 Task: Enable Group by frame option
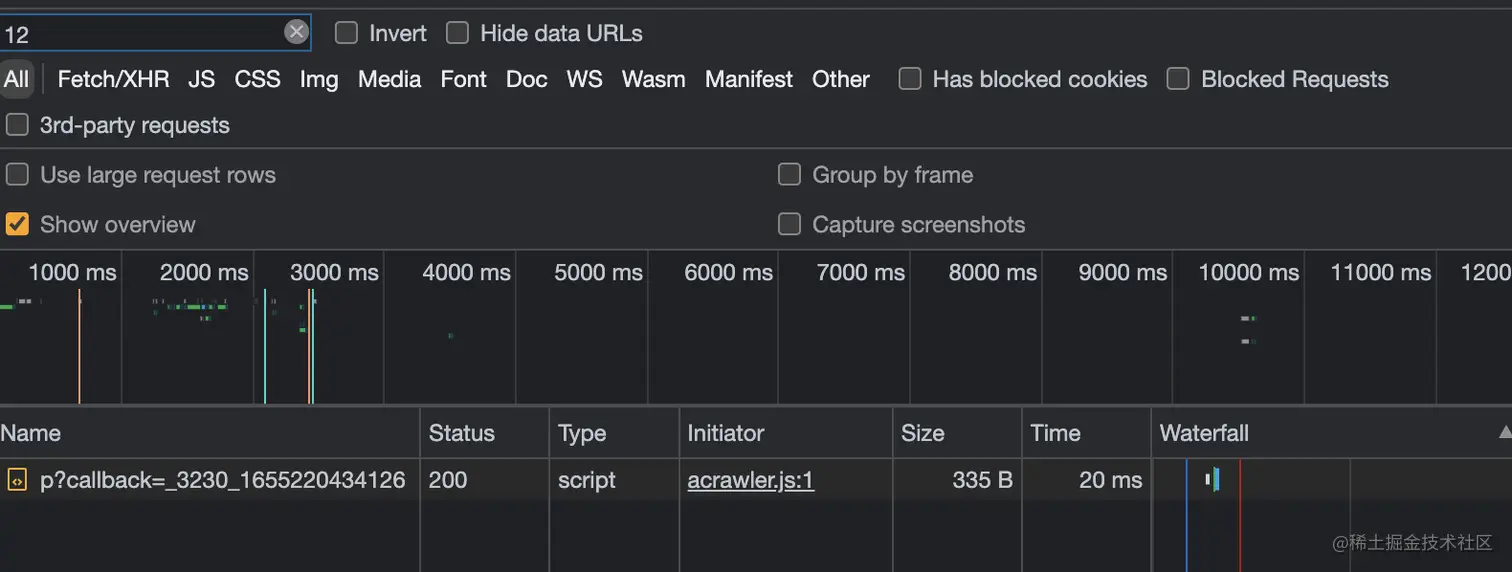[789, 175]
